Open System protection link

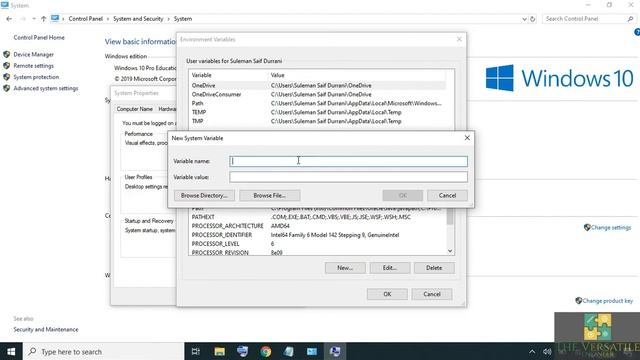tap(36, 77)
